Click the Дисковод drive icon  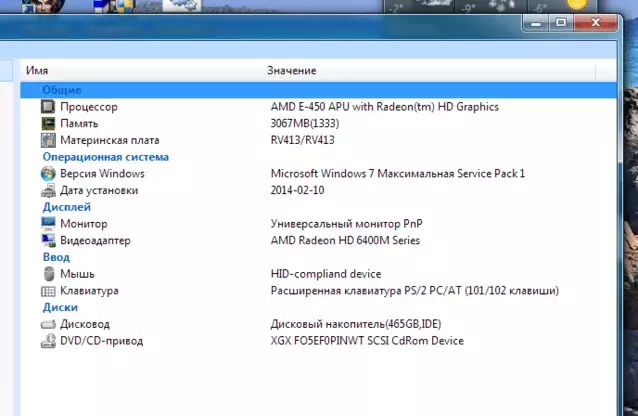click(48, 324)
